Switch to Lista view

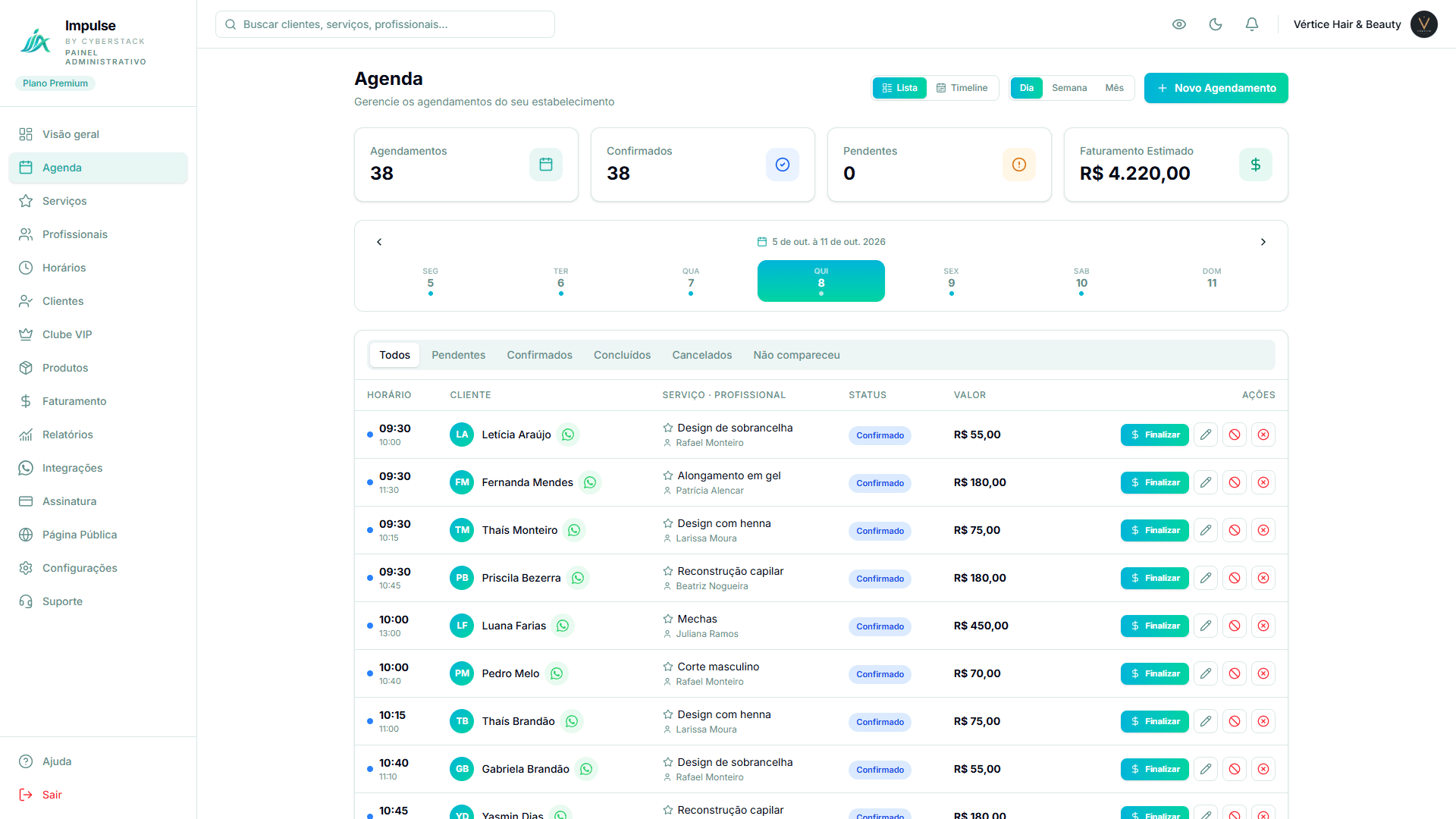pyautogui.click(x=900, y=88)
